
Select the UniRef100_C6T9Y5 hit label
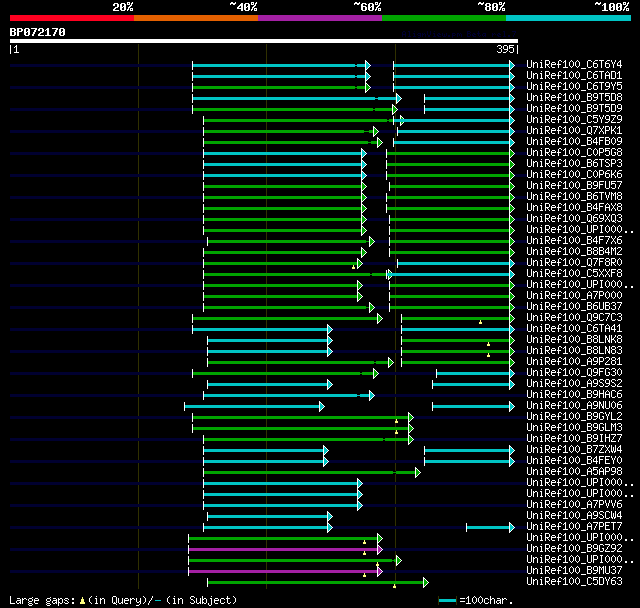(574, 87)
